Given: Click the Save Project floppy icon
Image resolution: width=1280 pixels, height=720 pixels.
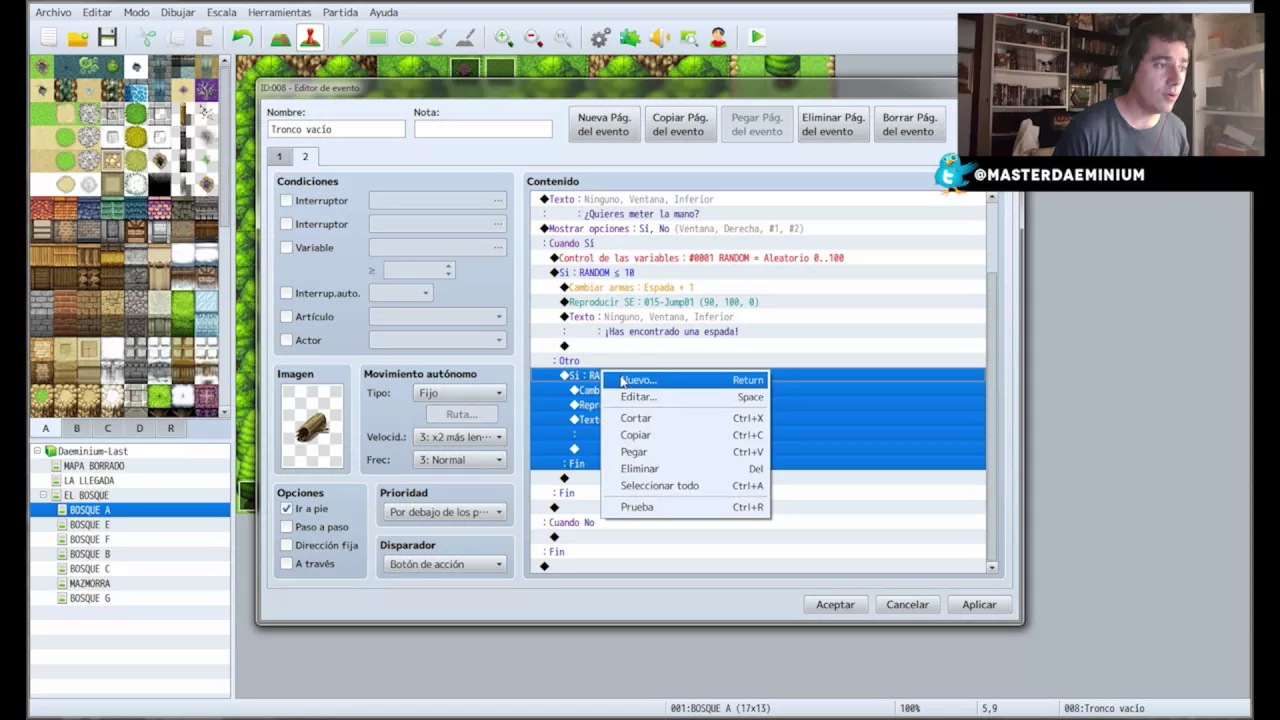Looking at the screenshot, I should [x=107, y=38].
